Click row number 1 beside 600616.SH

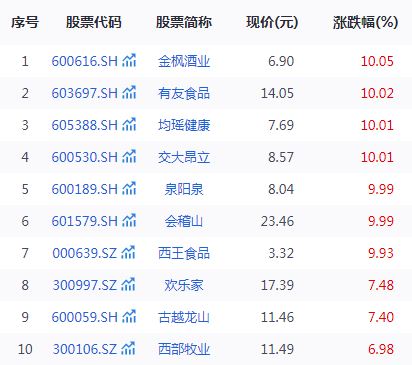click(x=25, y=61)
